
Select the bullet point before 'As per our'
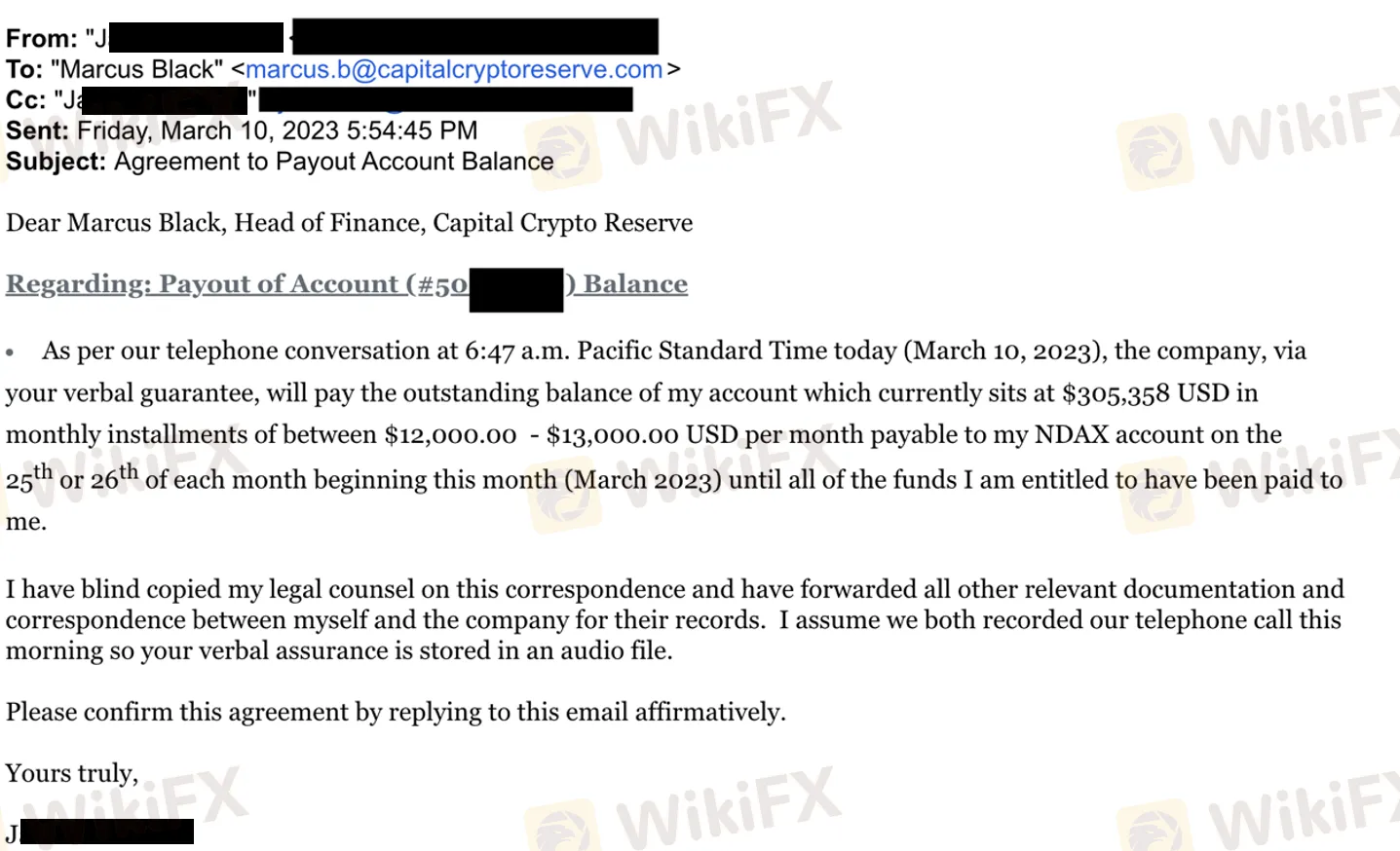click(x=11, y=352)
